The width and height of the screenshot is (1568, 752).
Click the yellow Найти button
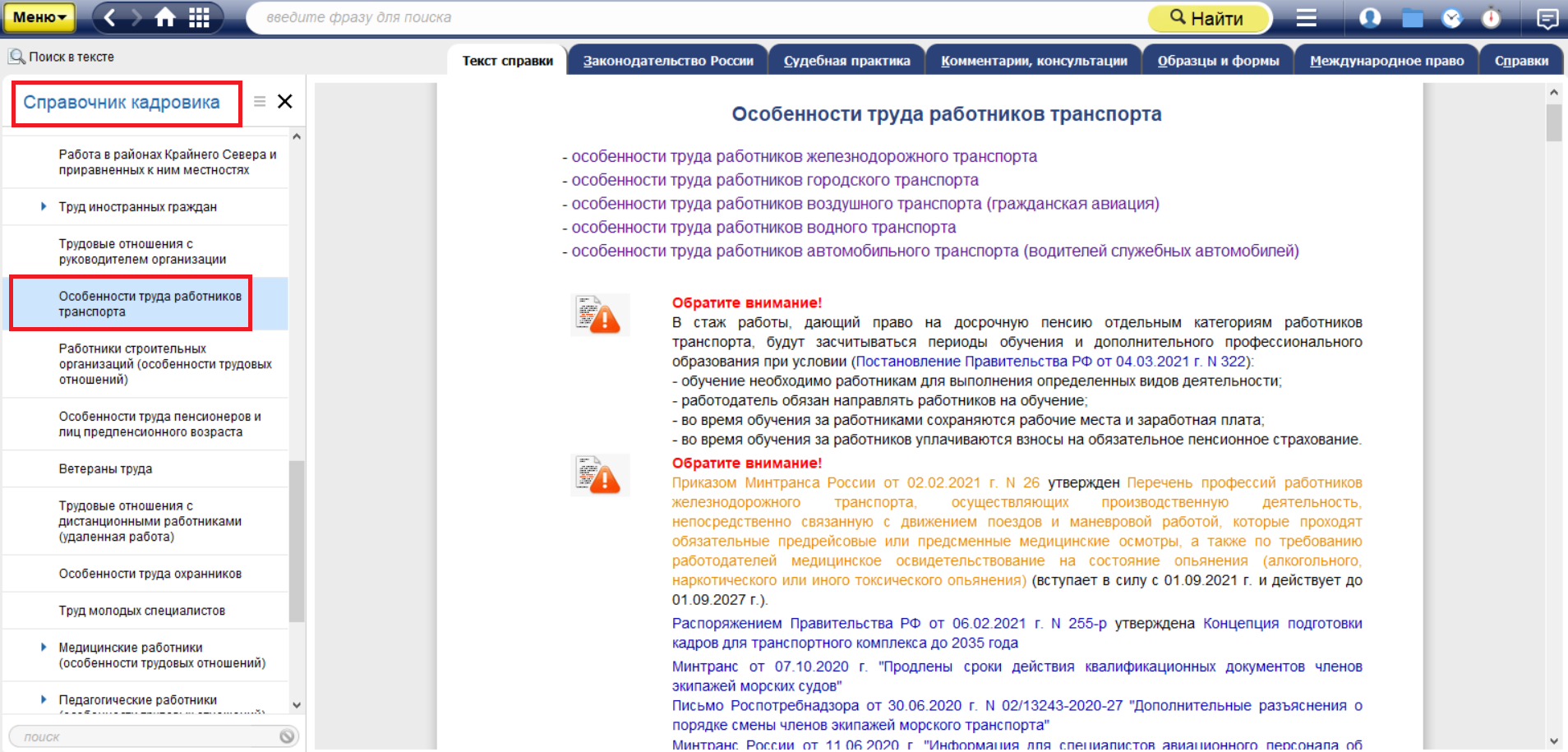(x=1208, y=17)
